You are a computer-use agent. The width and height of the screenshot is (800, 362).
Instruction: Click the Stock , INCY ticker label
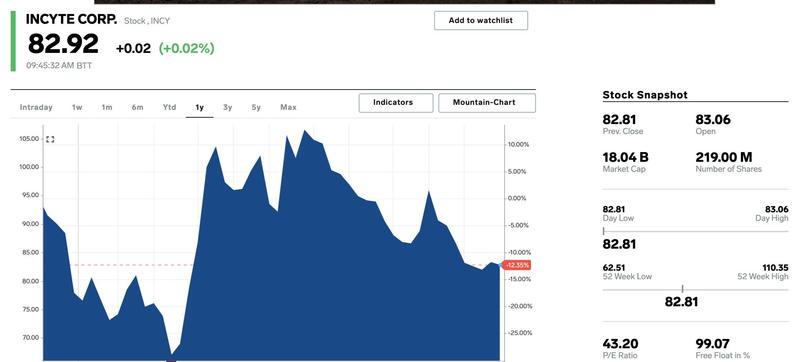pyautogui.click(x=147, y=21)
